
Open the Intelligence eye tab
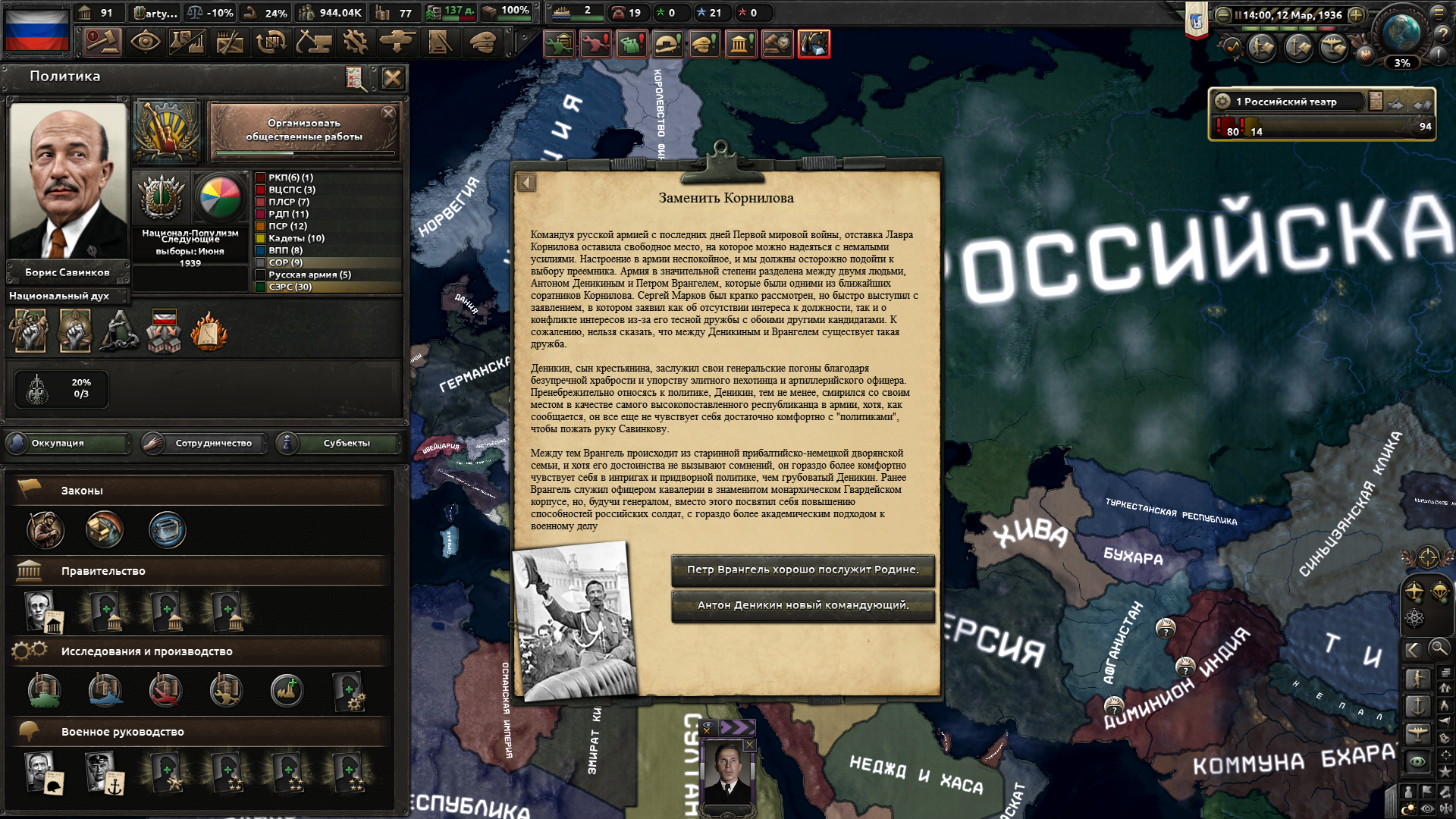click(145, 42)
